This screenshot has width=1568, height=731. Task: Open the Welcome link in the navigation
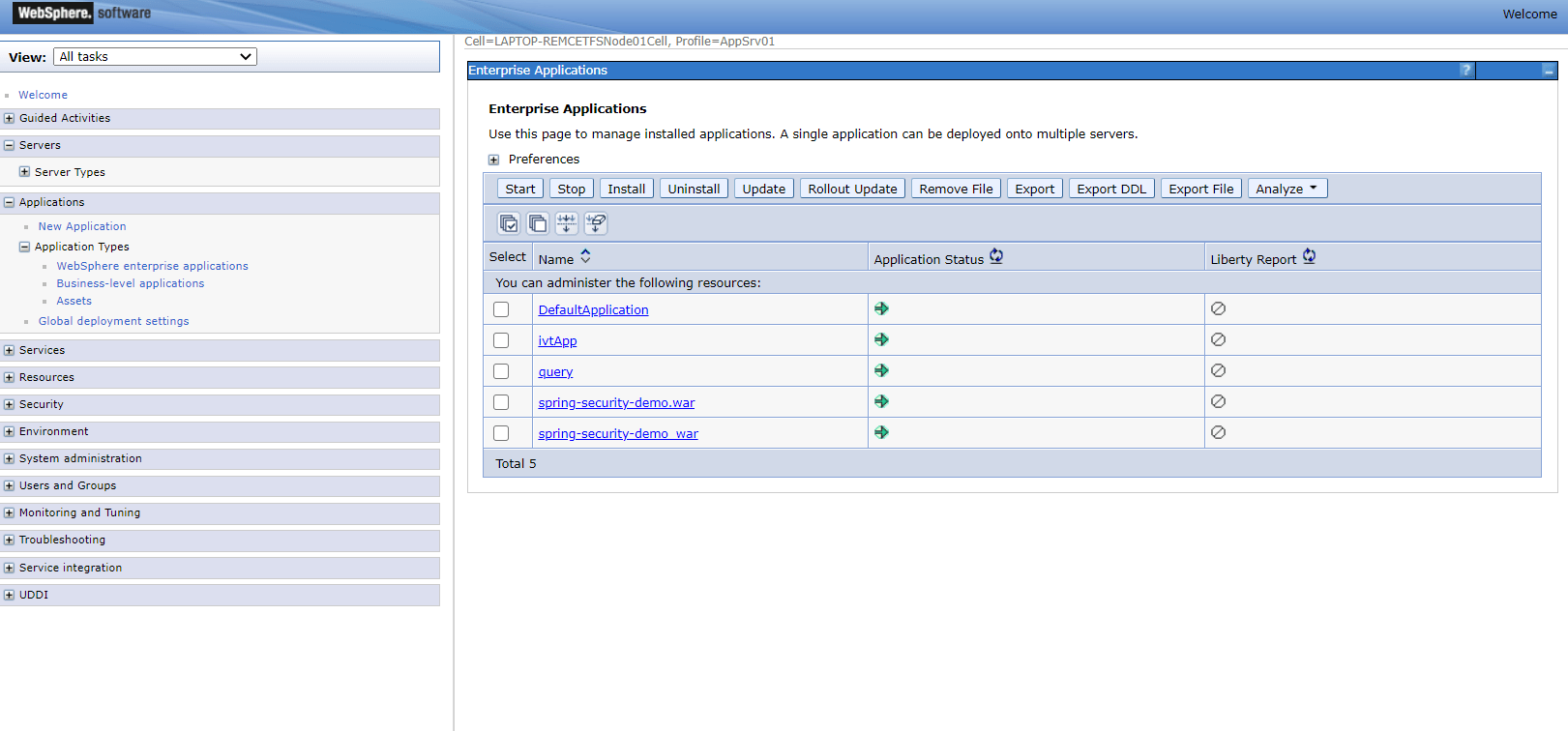(43, 95)
